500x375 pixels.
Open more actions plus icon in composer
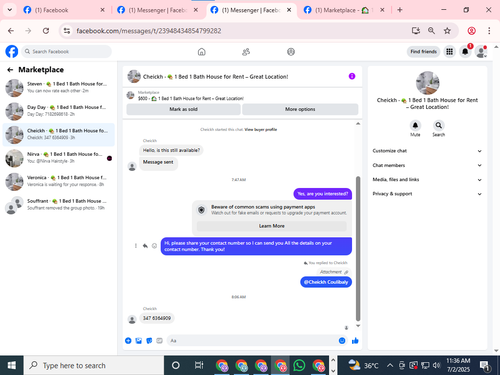coord(128,341)
